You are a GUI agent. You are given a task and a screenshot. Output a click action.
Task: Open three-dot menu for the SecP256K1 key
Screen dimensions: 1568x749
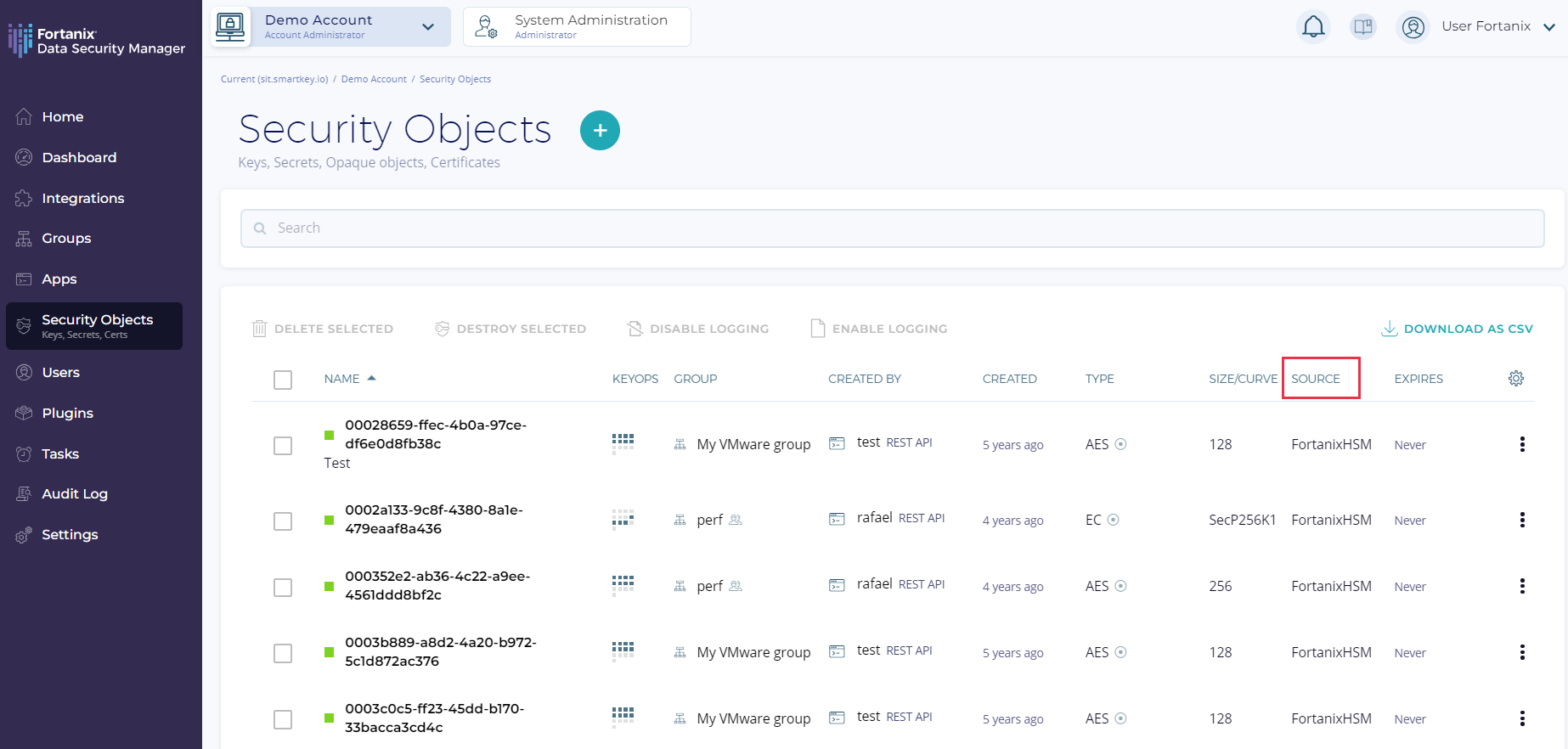tap(1522, 520)
